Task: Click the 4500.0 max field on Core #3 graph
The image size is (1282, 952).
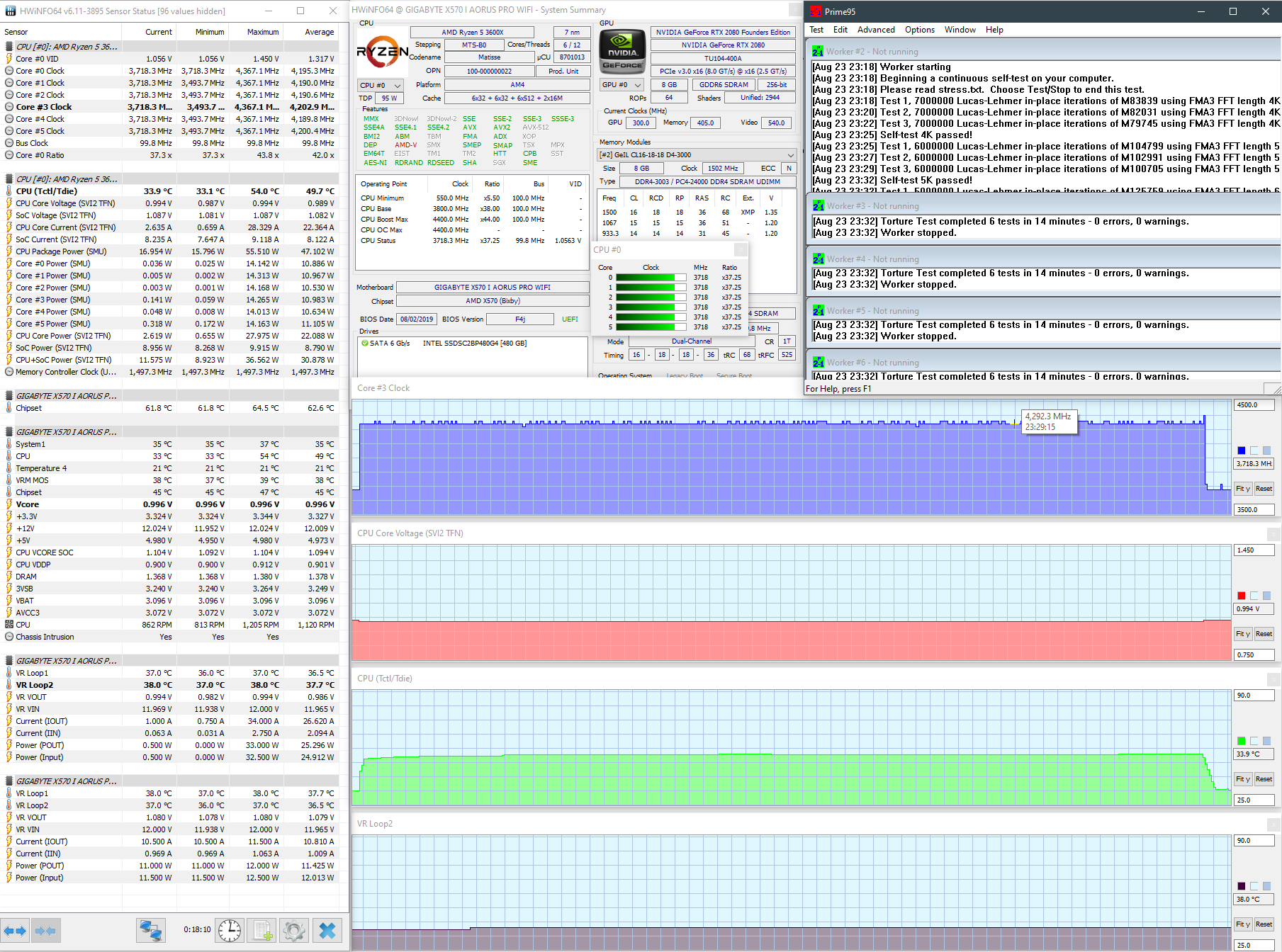Action: click(x=1254, y=405)
